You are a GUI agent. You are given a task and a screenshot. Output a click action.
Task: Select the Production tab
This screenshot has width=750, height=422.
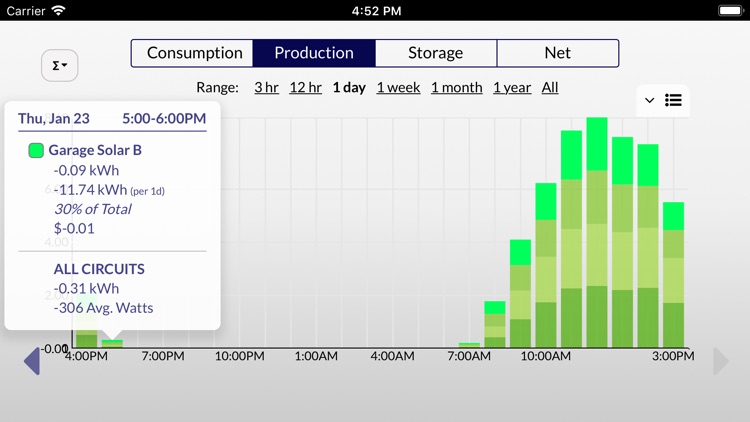tap(314, 53)
